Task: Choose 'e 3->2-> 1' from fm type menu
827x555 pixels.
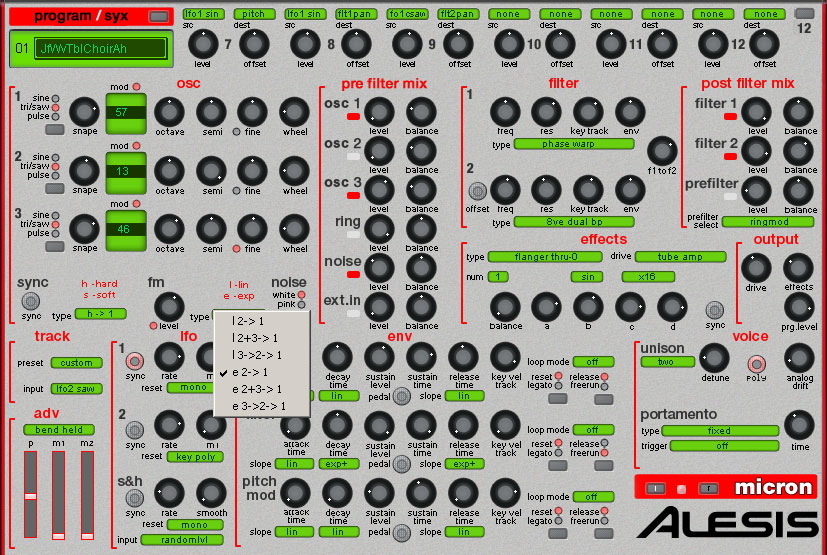Action: [x=262, y=406]
